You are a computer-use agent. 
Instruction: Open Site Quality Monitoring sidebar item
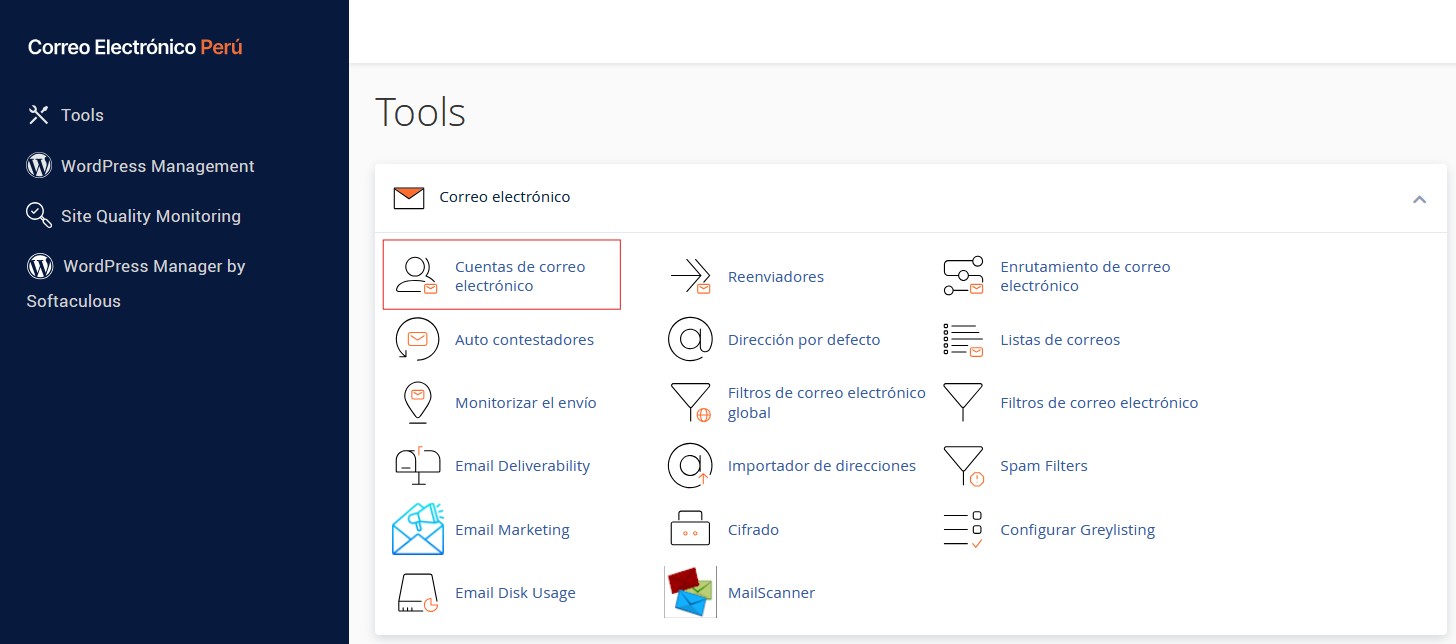pyautogui.click(x=150, y=216)
